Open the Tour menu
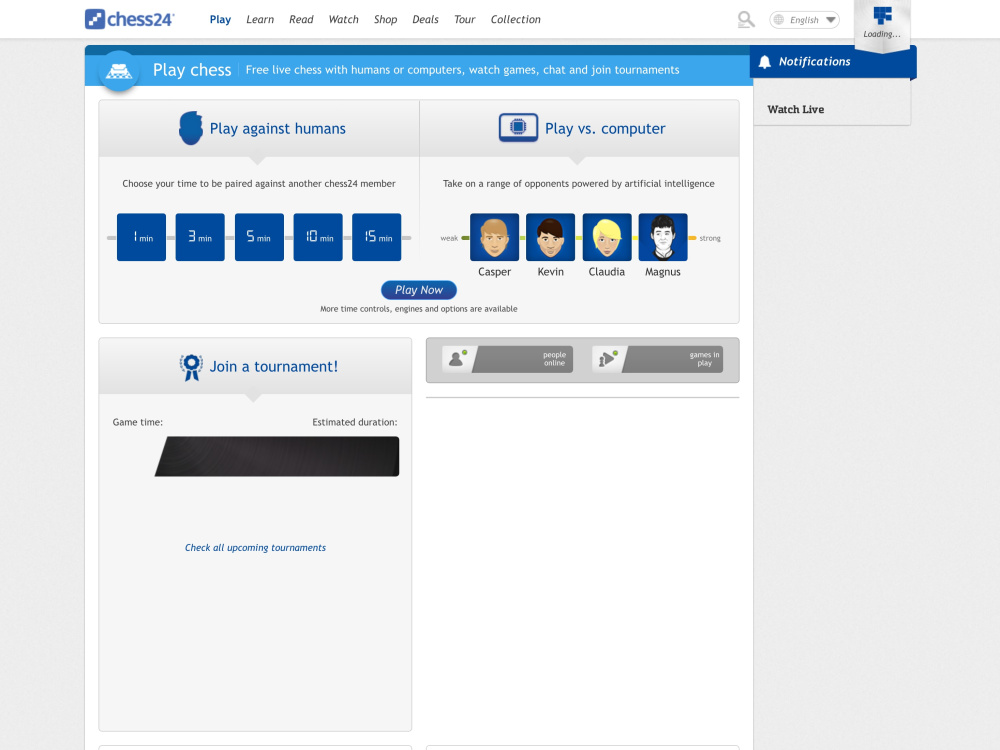This screenshot has width=1000, height=750. [464, 20]
